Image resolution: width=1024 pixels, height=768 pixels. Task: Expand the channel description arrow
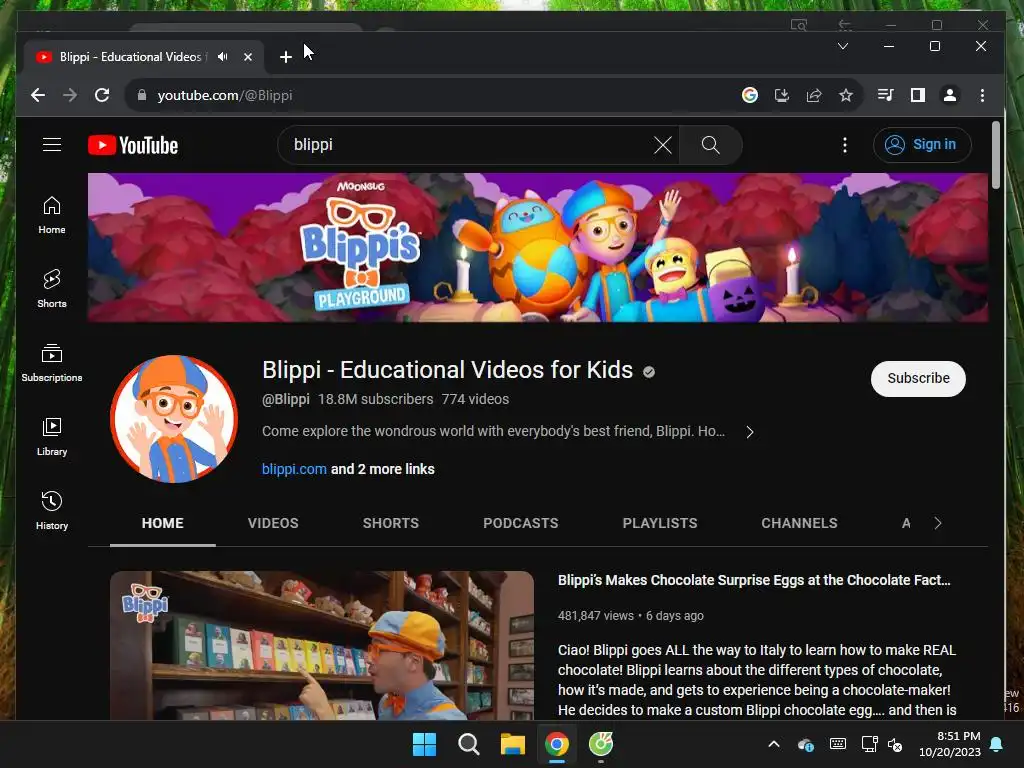pyautogui.click(x=750, y=432)
